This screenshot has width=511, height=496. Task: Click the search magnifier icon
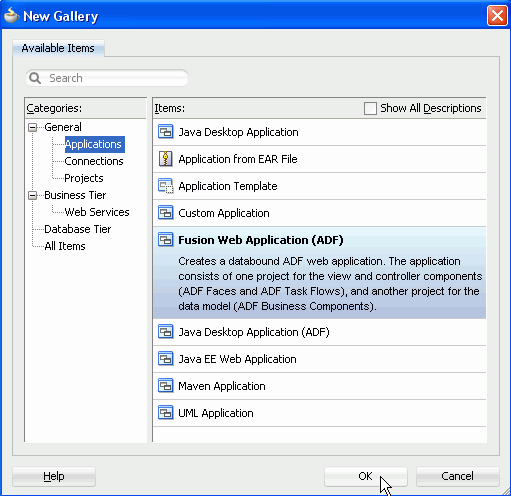tap(35, 78)
